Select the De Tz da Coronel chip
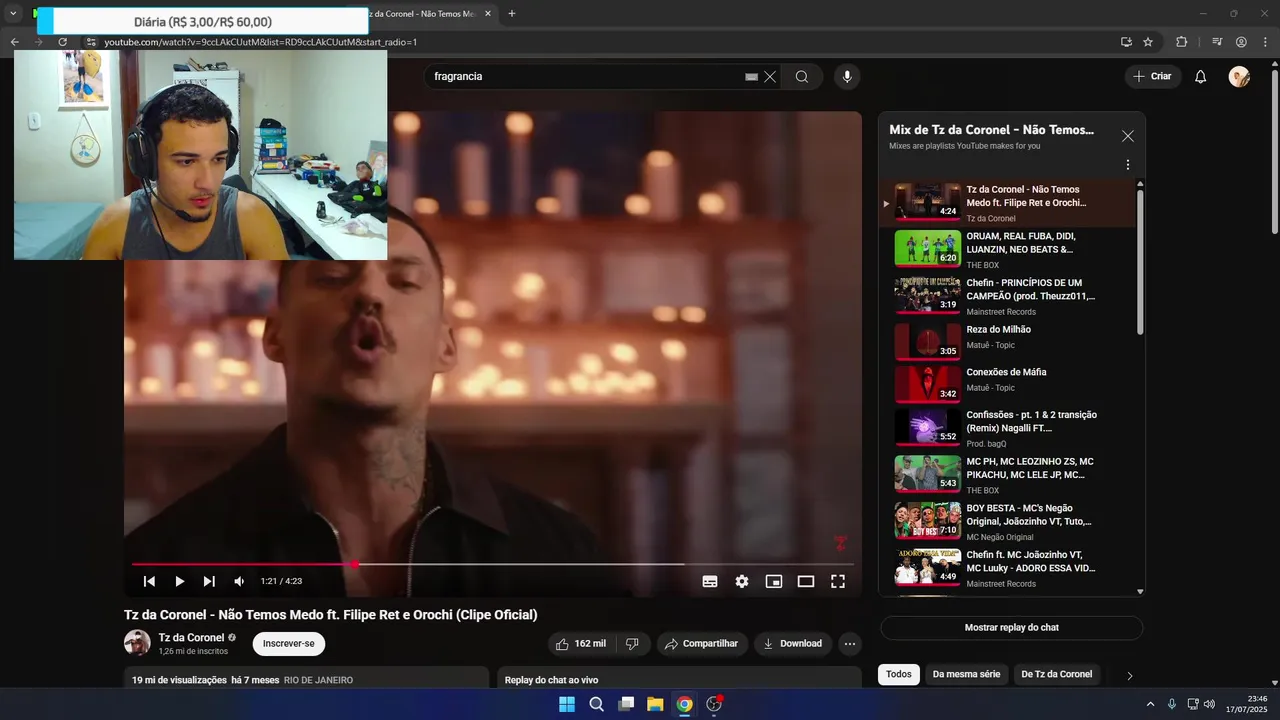 point(1057,674)
